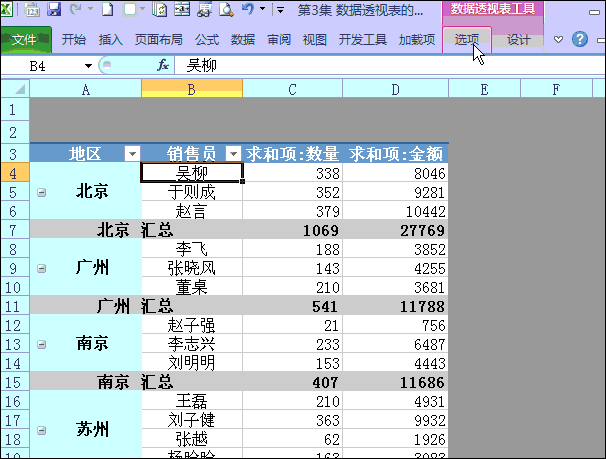Open the 销售员 field filter dropdown

tap(233, 154)
